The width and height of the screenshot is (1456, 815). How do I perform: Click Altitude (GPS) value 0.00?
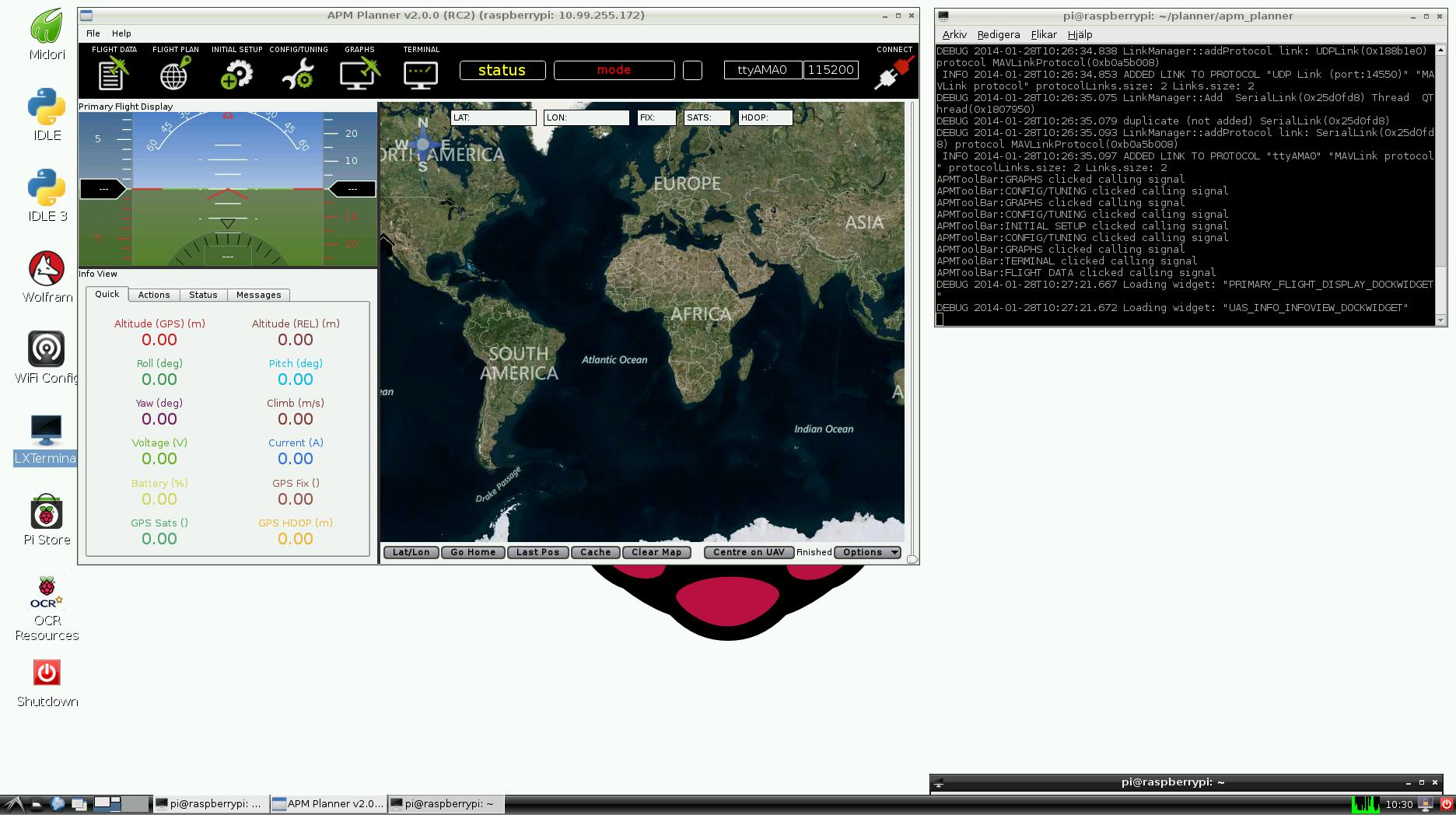(x=159, y=340)
